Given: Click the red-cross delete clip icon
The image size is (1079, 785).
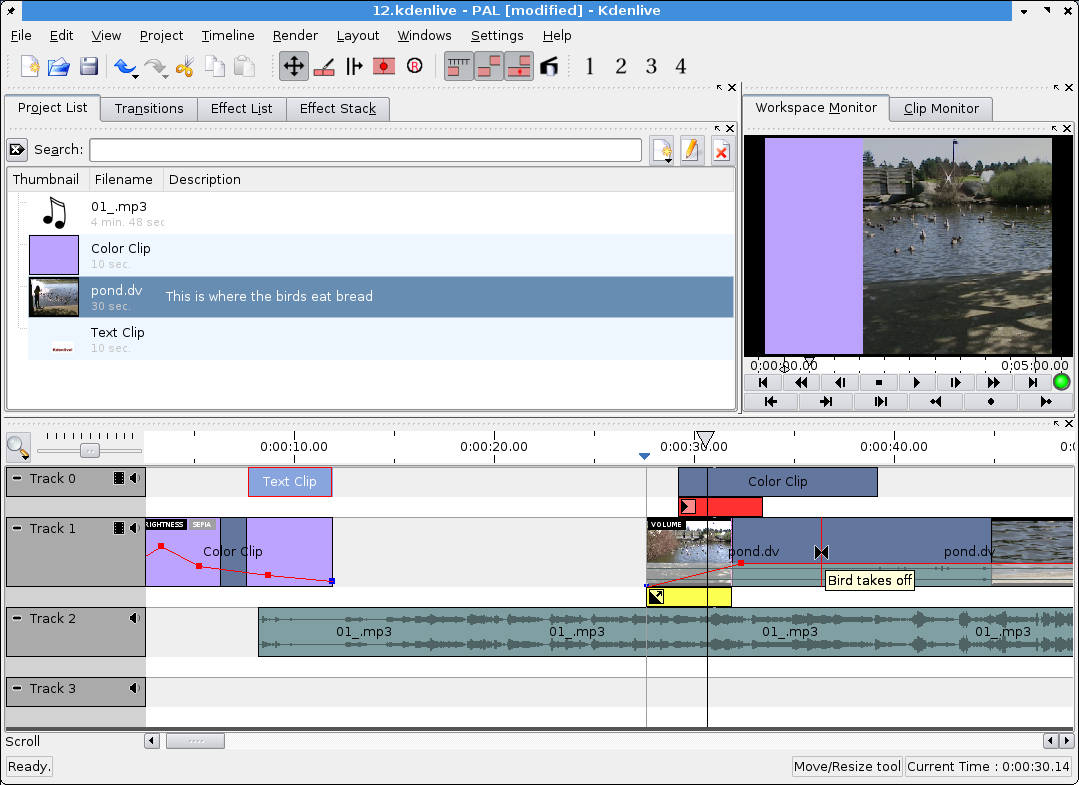Looking at the screenshot, I should point(720,151).
